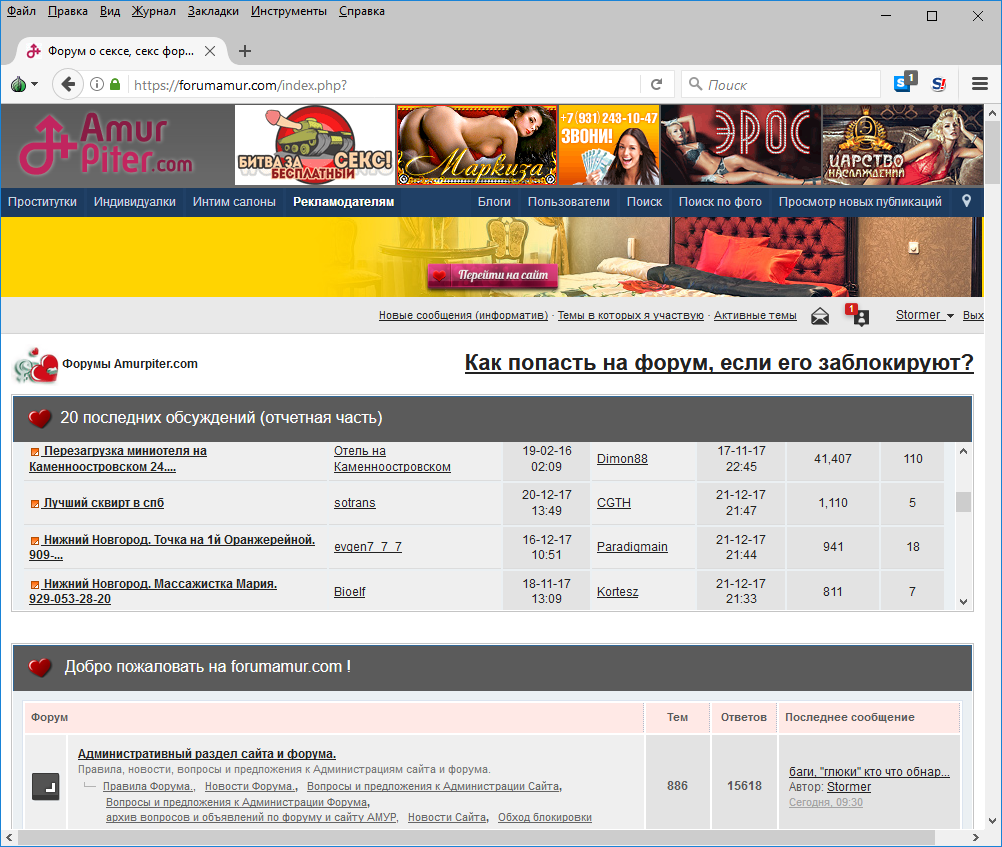Open the notifications icon with red badge
Image resolution: width=1002 pixels, height=847 pixels.
[x=859, y=316]
